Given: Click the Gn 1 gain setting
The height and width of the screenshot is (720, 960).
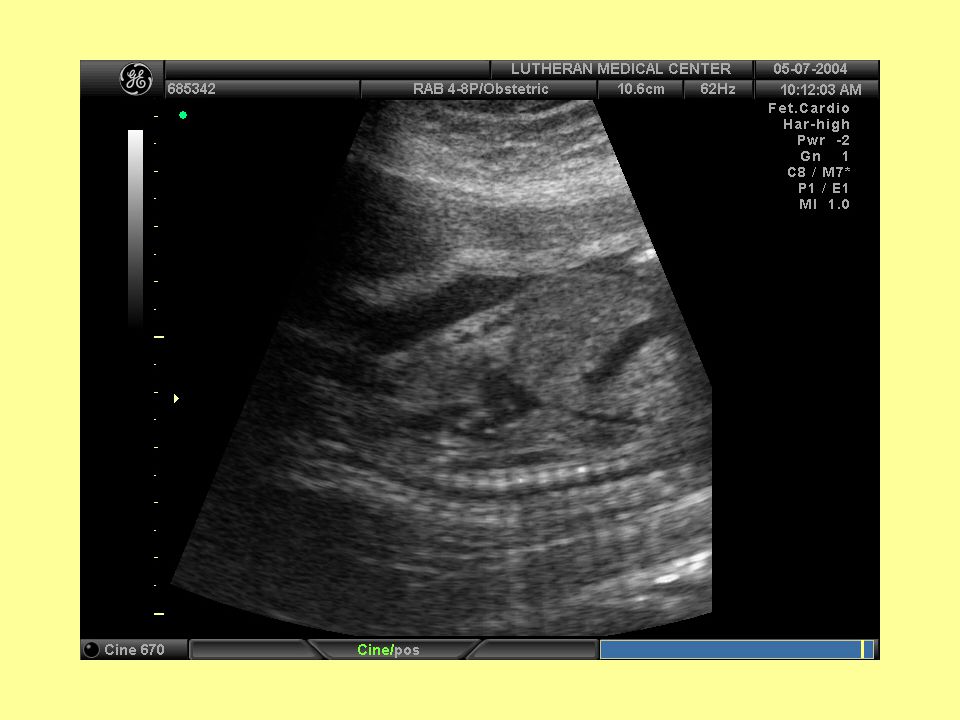Looking at the screenshot, I should pyautogui.click(x=825, y=156).
